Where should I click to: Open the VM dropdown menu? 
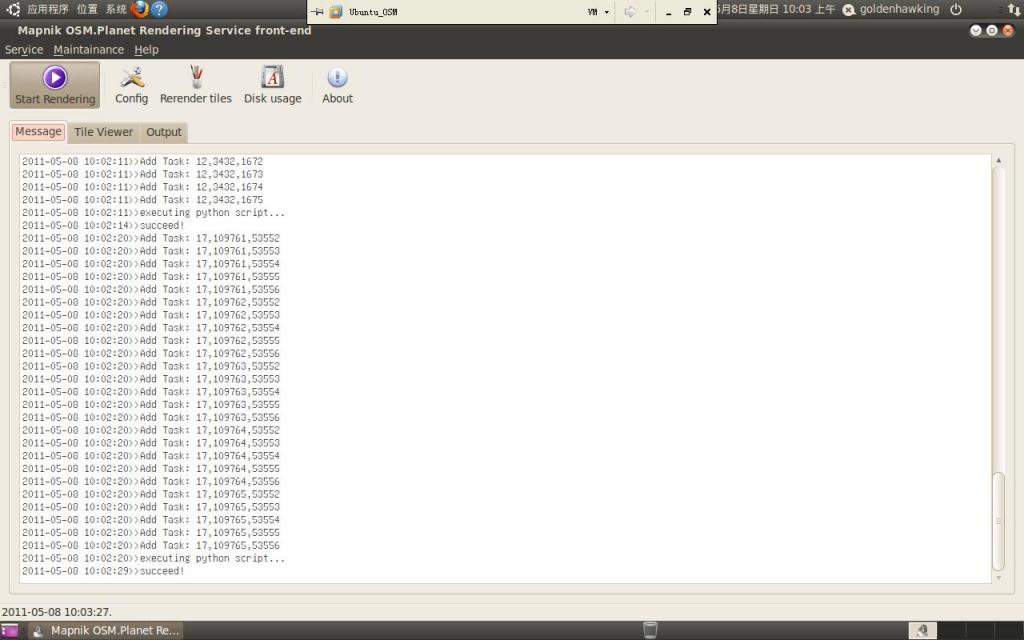(x=598, y=12)
